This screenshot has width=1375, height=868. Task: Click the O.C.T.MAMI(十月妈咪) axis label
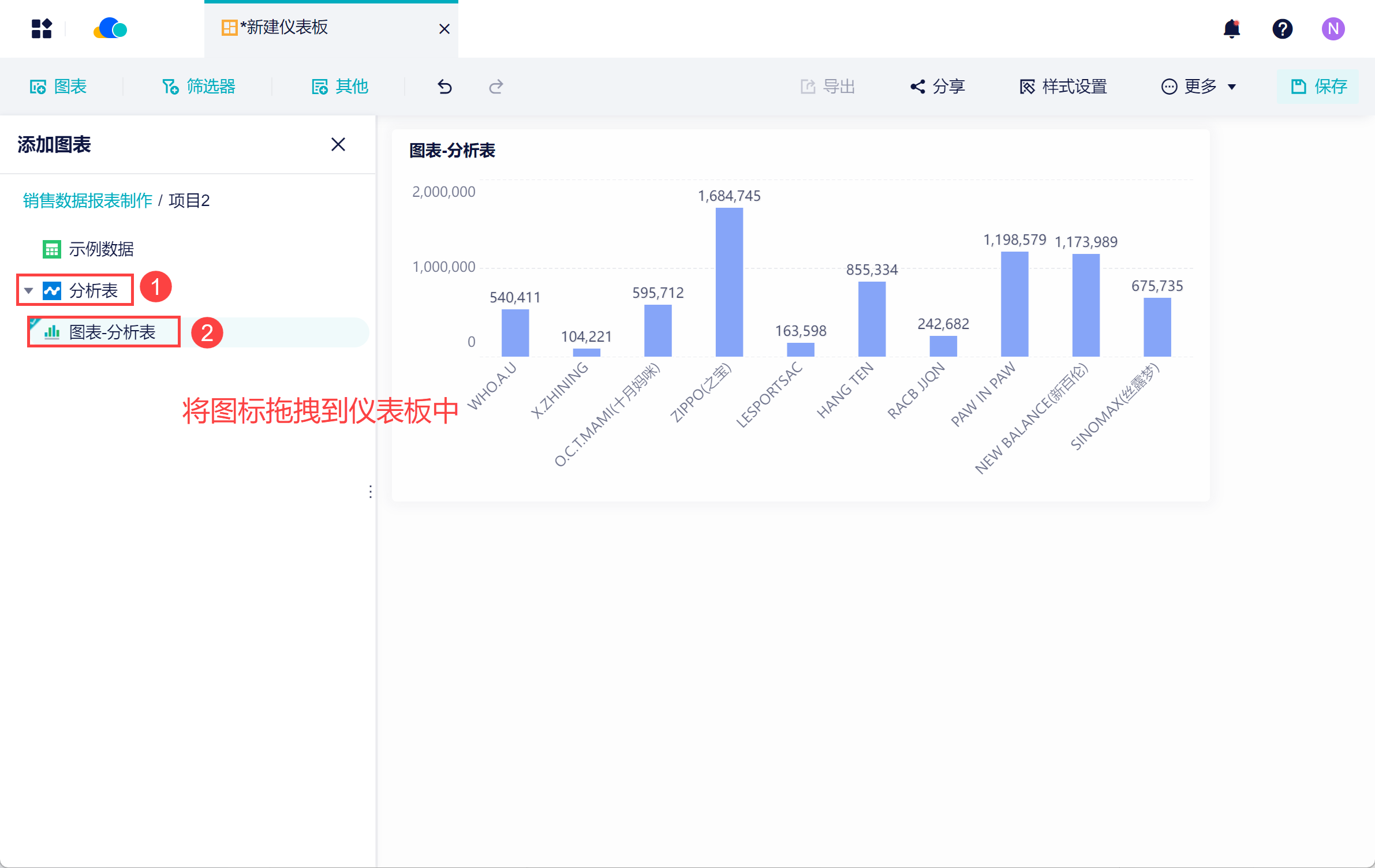(x=607, y=414)
